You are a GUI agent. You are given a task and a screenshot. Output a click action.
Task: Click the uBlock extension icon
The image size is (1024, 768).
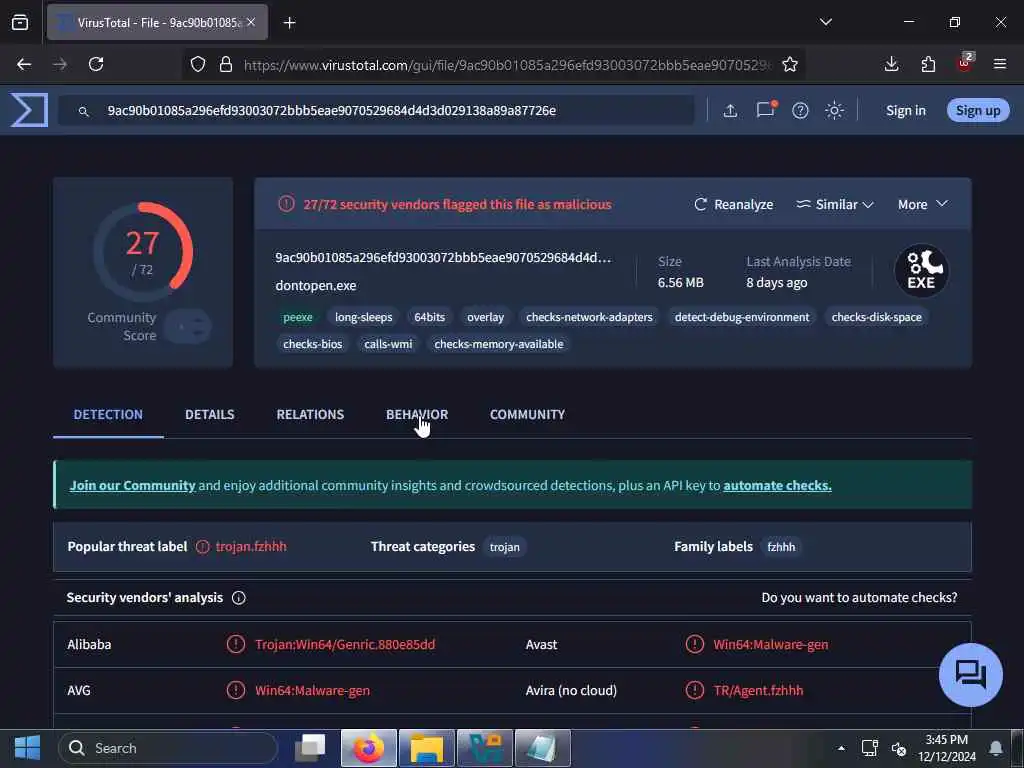coord(965,63)
